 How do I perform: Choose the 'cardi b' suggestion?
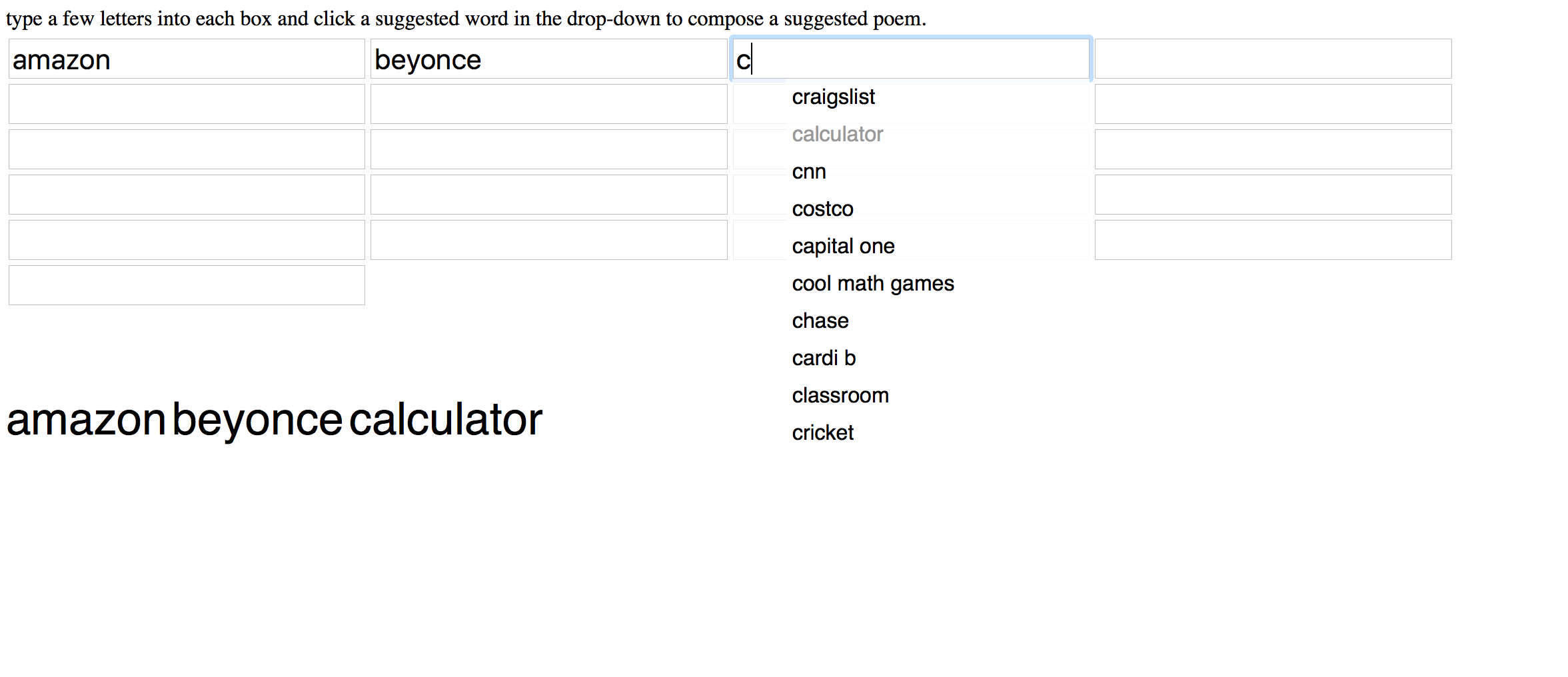point(824,358)
